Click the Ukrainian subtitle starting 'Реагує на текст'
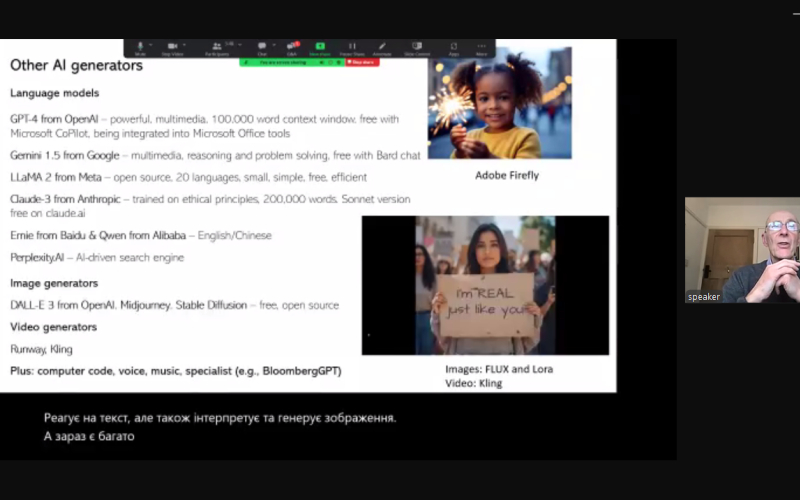Screen dimensions: 800x500 point(220,418)
